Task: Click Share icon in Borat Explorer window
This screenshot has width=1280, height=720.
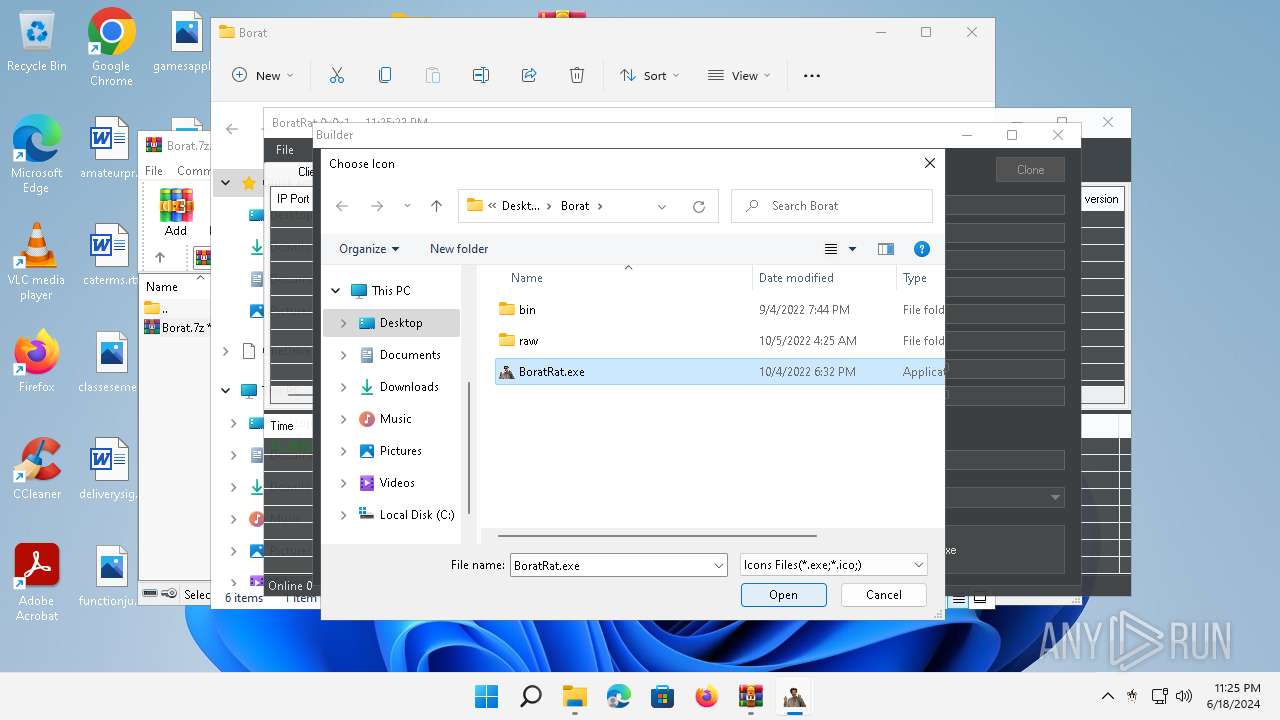Action: 529,75
